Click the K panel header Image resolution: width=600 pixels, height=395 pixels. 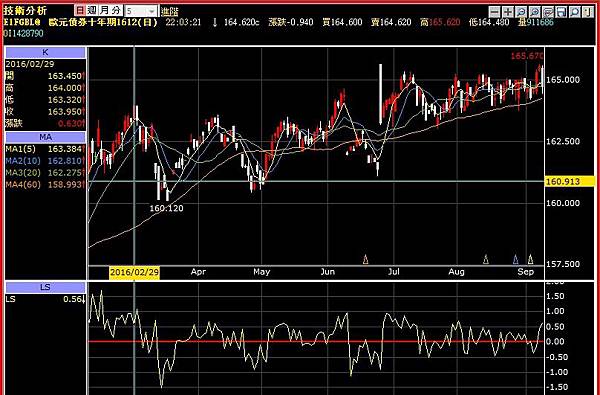[45, 52]
